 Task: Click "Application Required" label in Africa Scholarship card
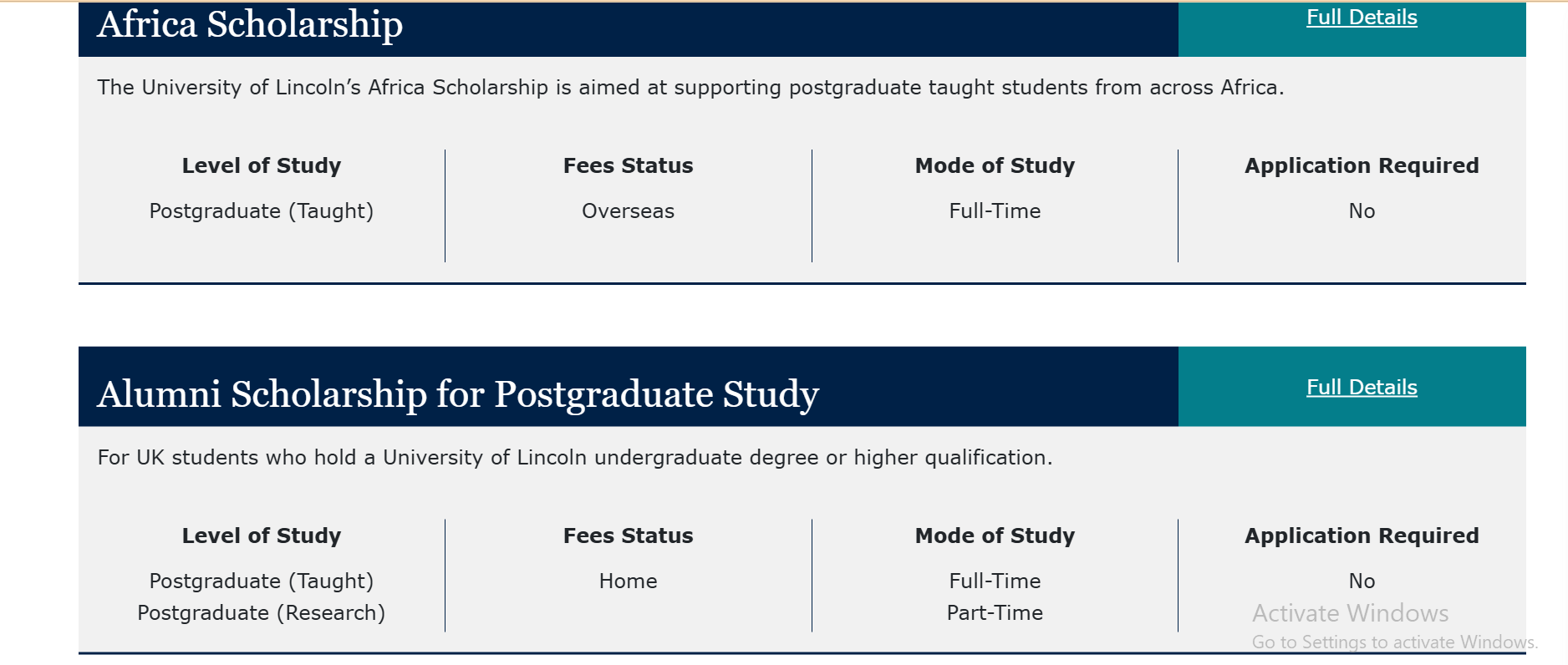(1362, 166)
